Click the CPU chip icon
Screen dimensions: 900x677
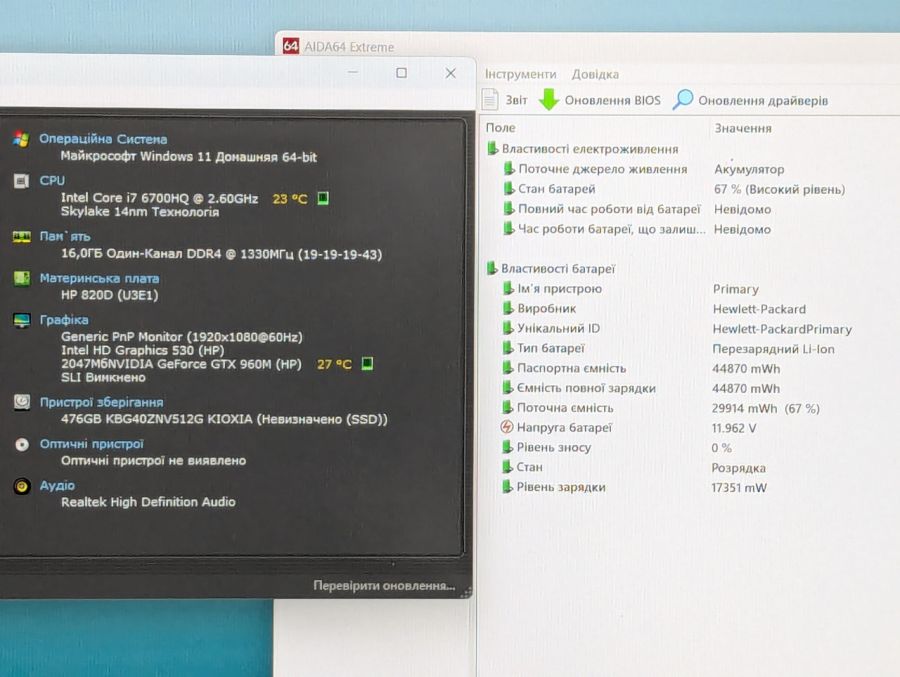(x=21, y=181)
